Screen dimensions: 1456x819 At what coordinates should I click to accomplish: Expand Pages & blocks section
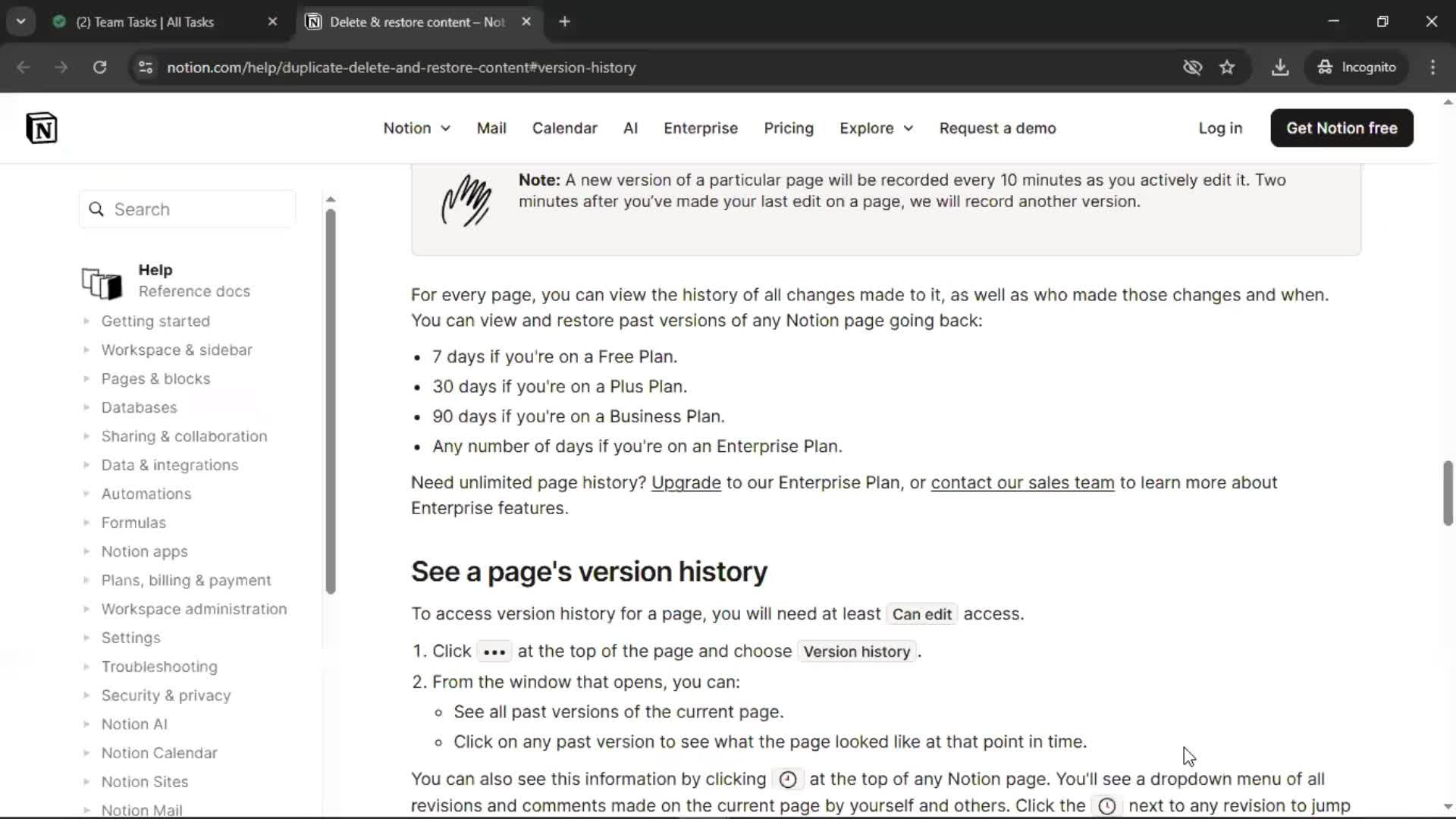coord(155,379)
